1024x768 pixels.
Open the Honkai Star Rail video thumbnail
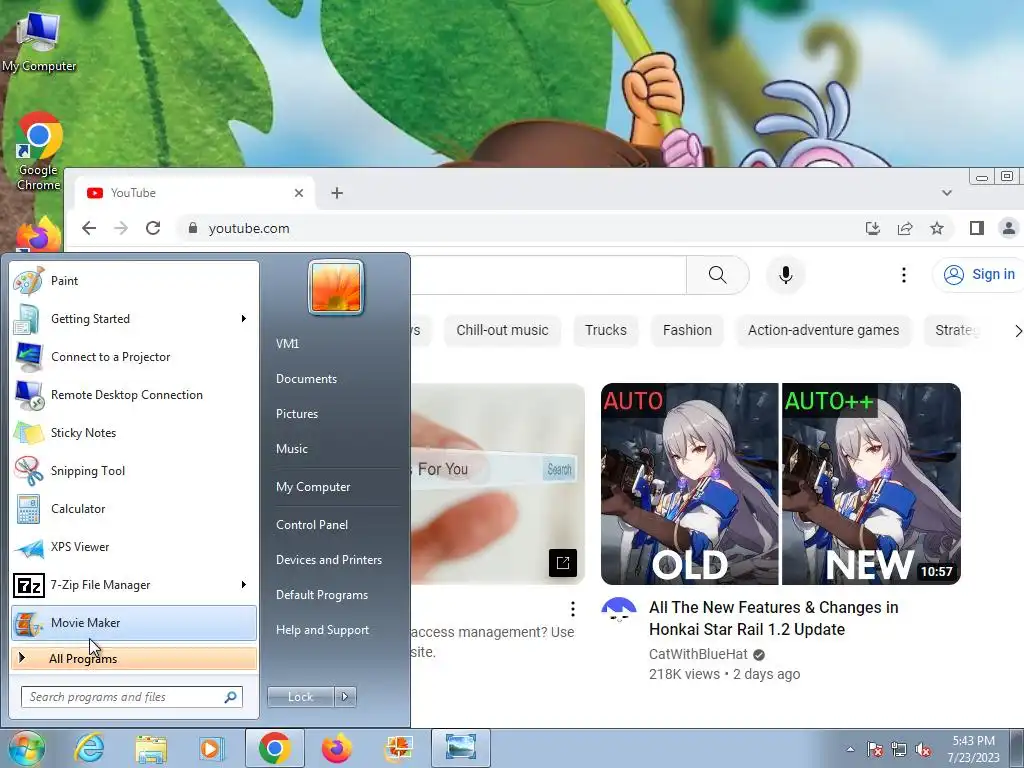click(780, 484)
